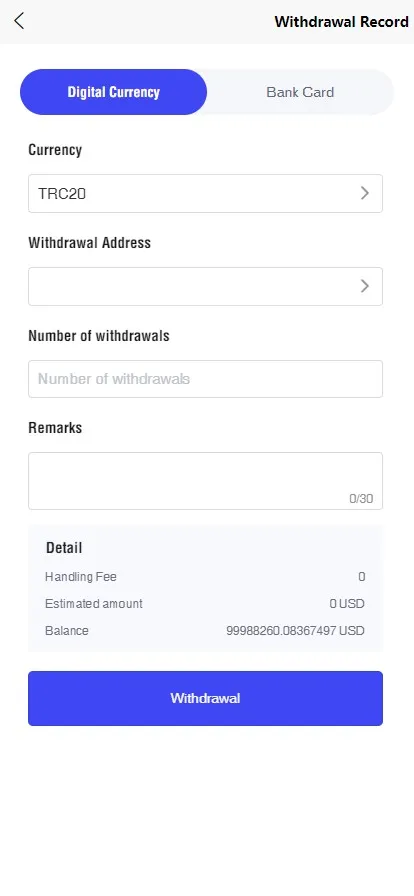This screenshot has height=896, width=414.
Task: Click the Withdrawal Address label
Action: [90, 242]
